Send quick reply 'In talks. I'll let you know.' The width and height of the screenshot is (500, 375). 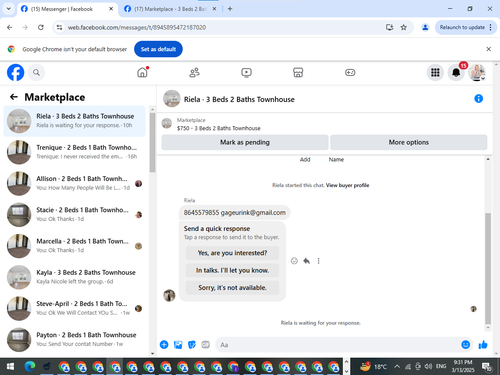[232, 270]
